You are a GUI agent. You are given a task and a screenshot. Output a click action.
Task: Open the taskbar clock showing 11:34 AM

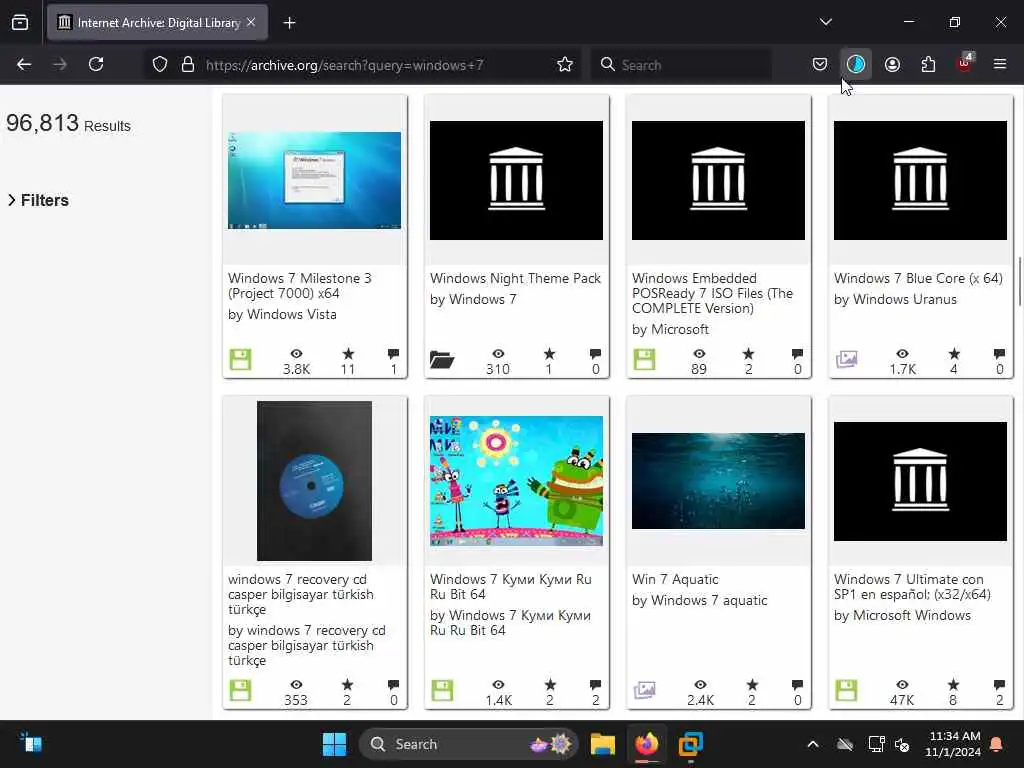click(x=954, y=744)
